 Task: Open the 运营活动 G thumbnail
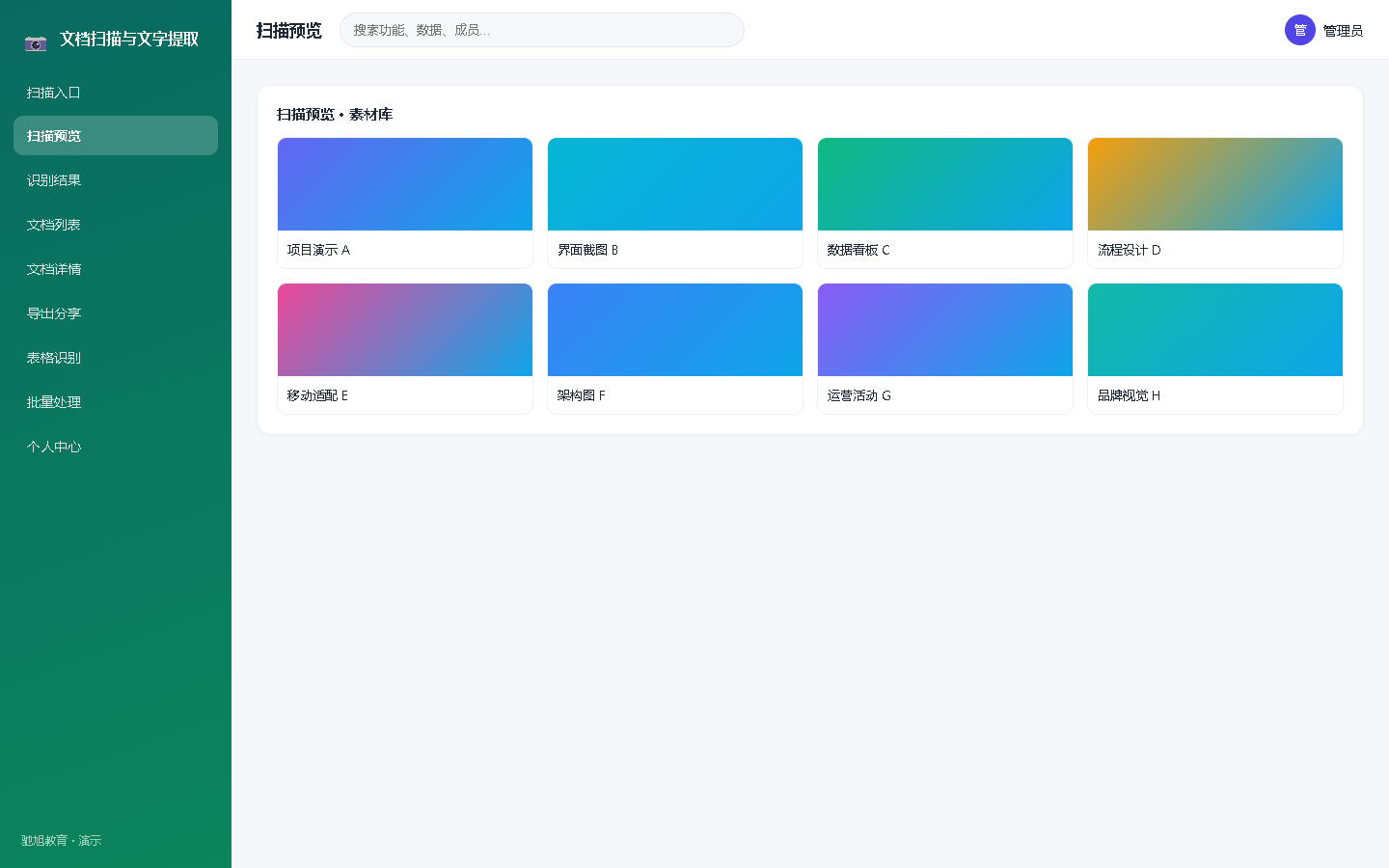(x=945, y=330)
